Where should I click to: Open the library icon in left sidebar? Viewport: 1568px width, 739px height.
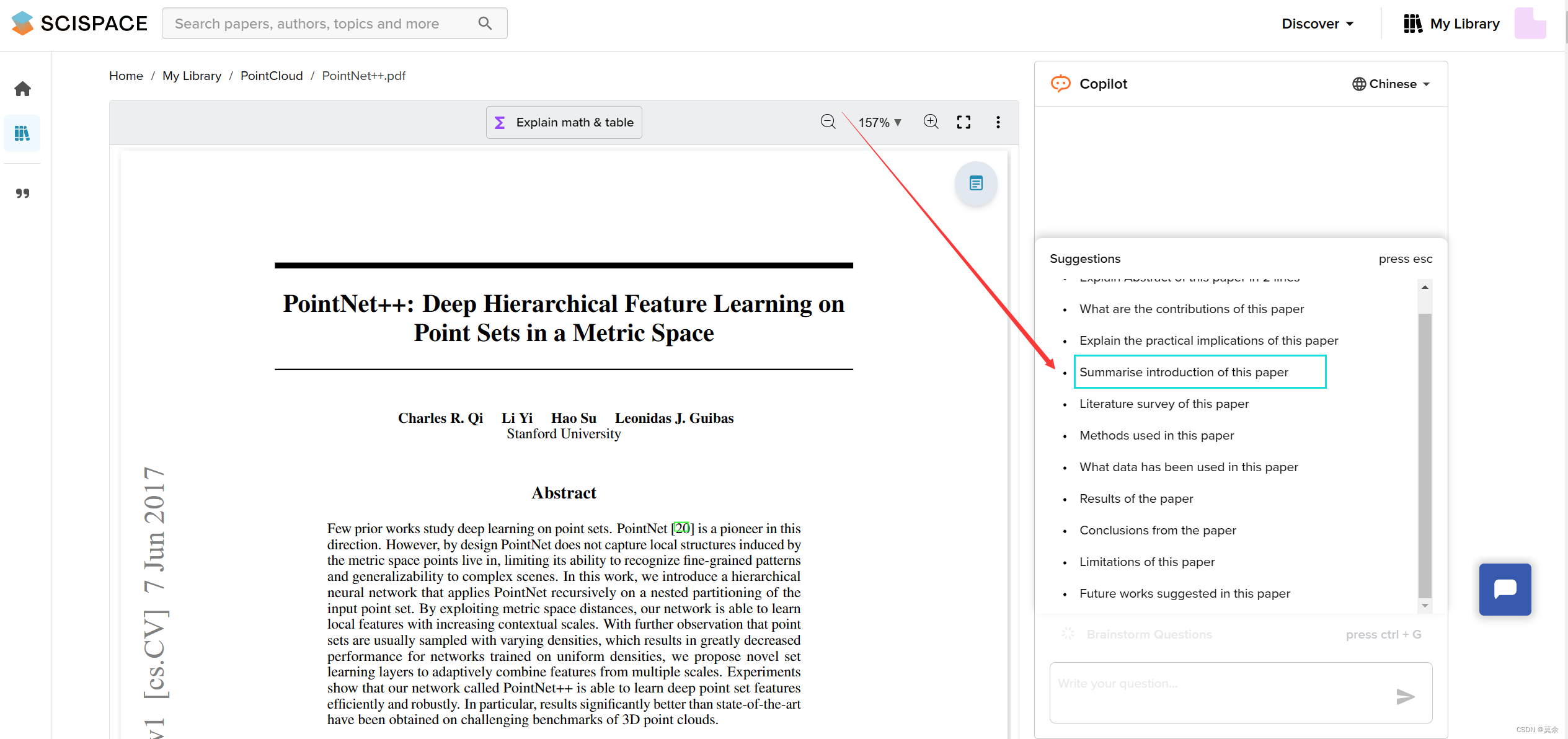point(22,133)
